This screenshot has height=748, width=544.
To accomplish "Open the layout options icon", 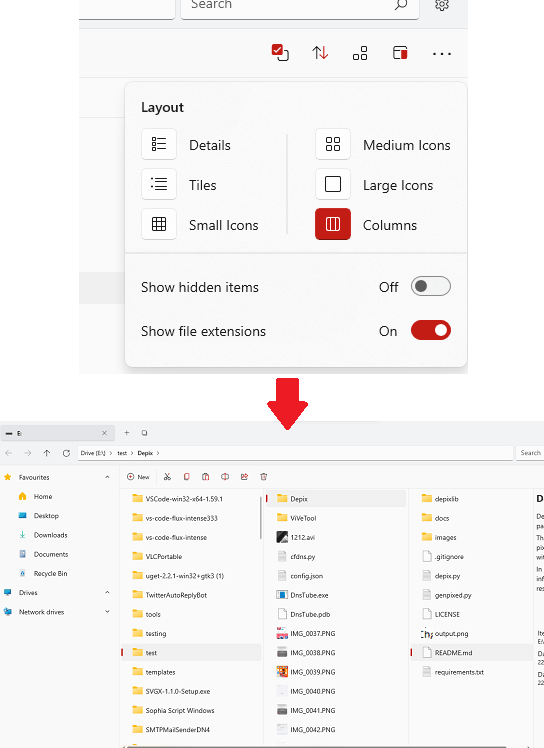I will 360,52.
